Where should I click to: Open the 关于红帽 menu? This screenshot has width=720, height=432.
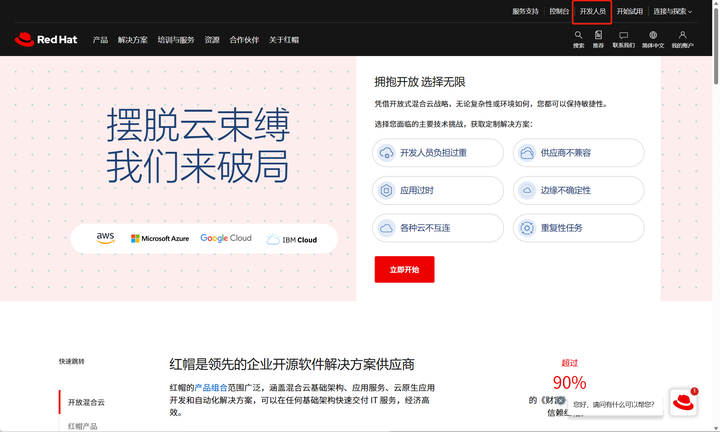point(284,40)
